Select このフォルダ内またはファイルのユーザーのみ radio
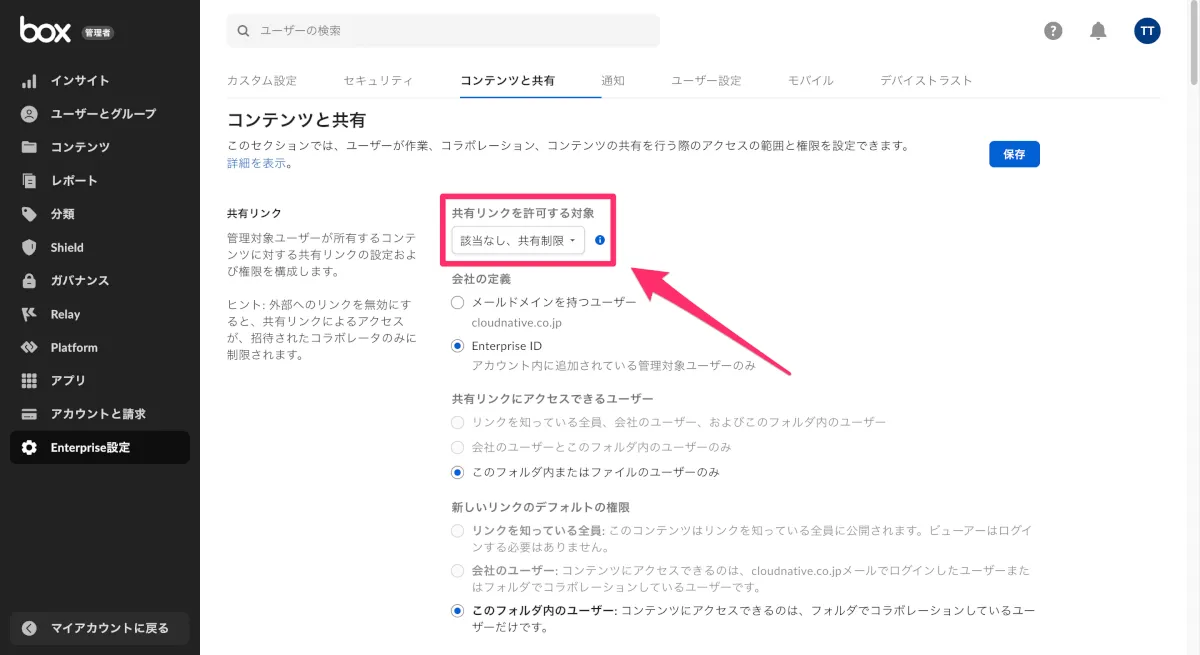The image size is (1200, 655). [458, 472]
